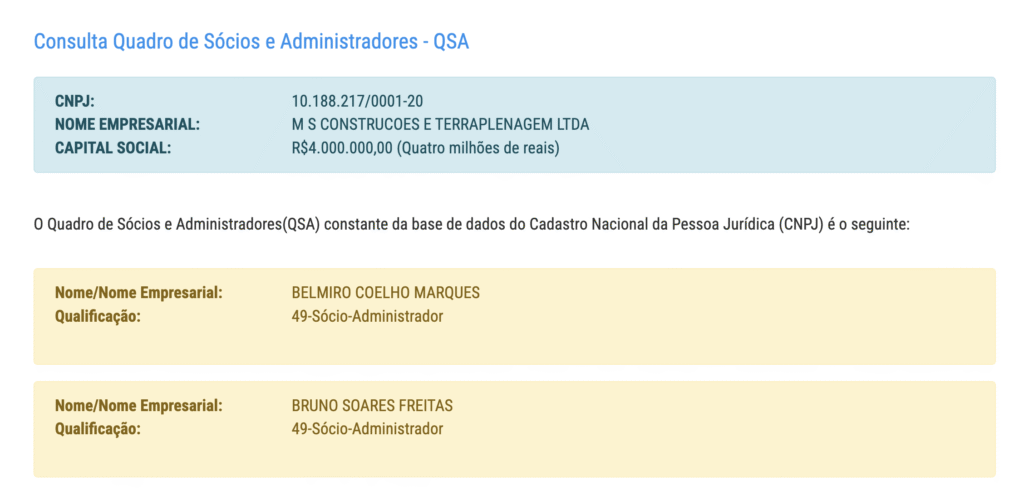Click the text "(Quatro milhões de reais)"
Screen dimensions: 1024x491
(478, 149)
